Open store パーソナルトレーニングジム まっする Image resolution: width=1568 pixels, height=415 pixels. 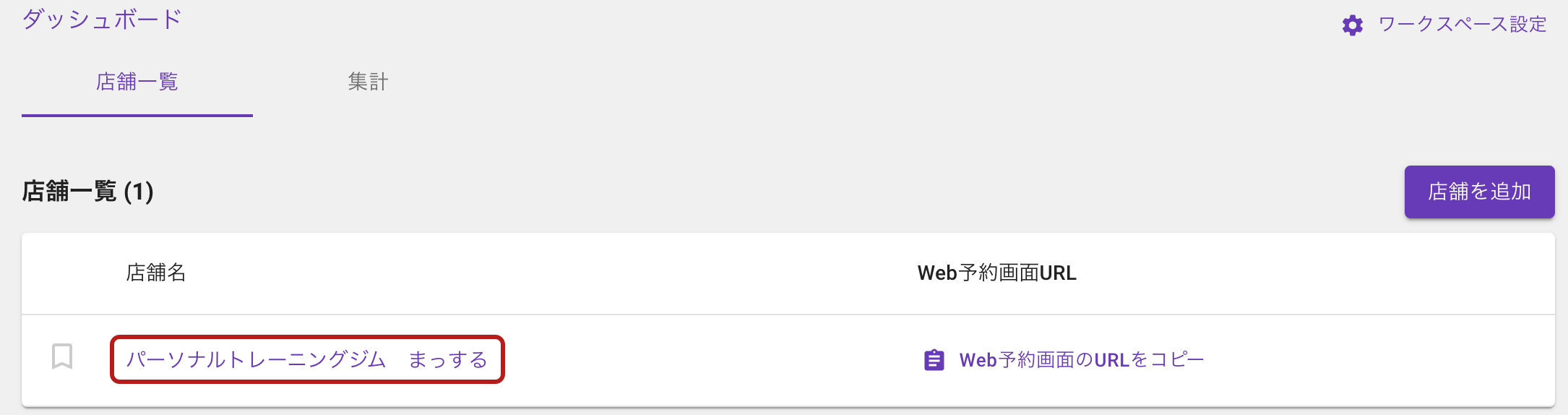point(307,359)
